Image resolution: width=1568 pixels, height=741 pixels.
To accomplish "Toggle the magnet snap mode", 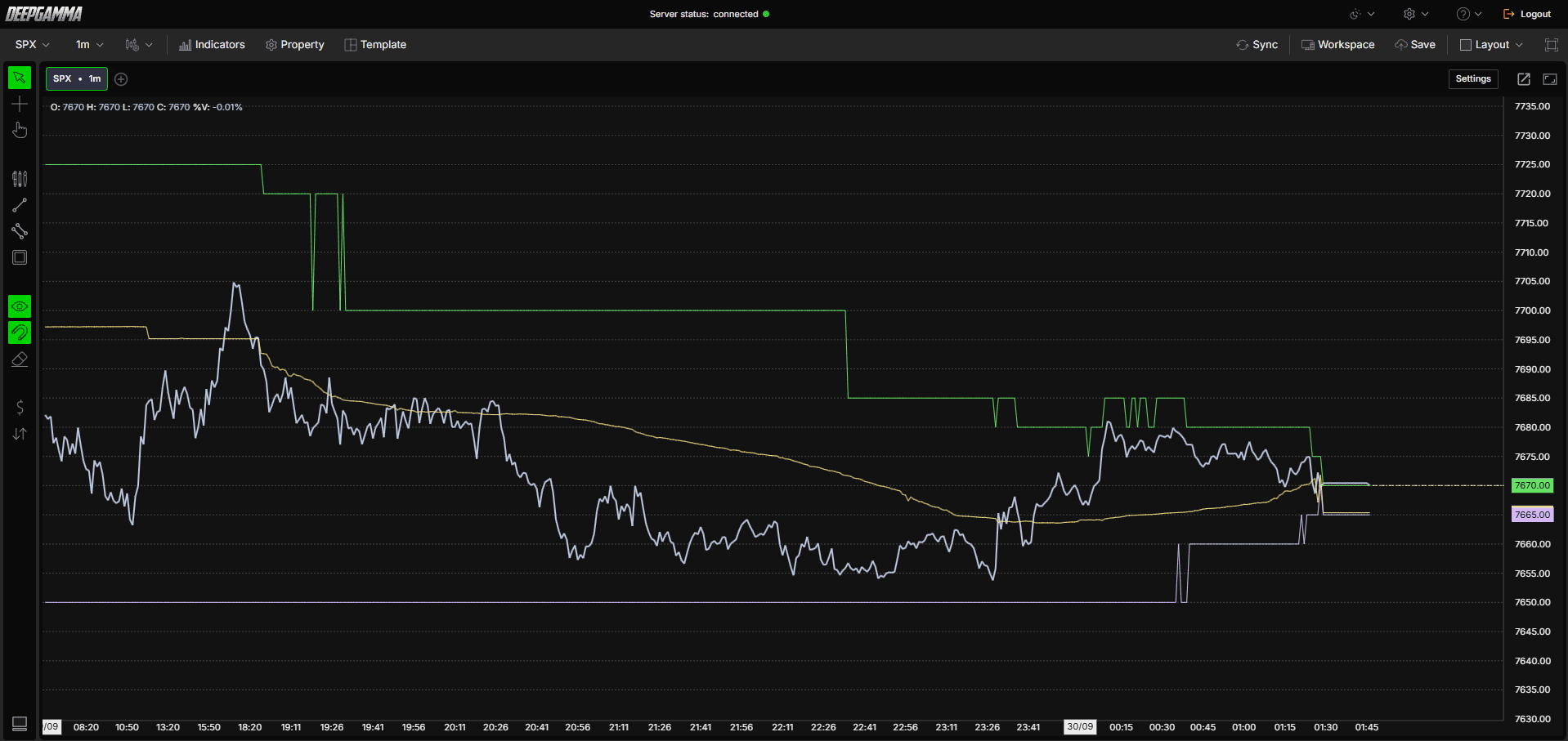I will (20, 333).
